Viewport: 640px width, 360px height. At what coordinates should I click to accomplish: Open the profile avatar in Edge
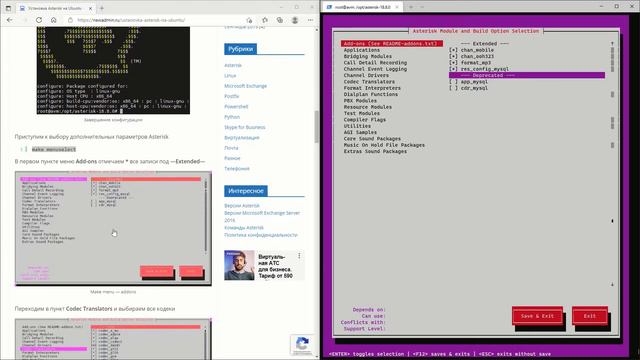[x=295, y=20]
